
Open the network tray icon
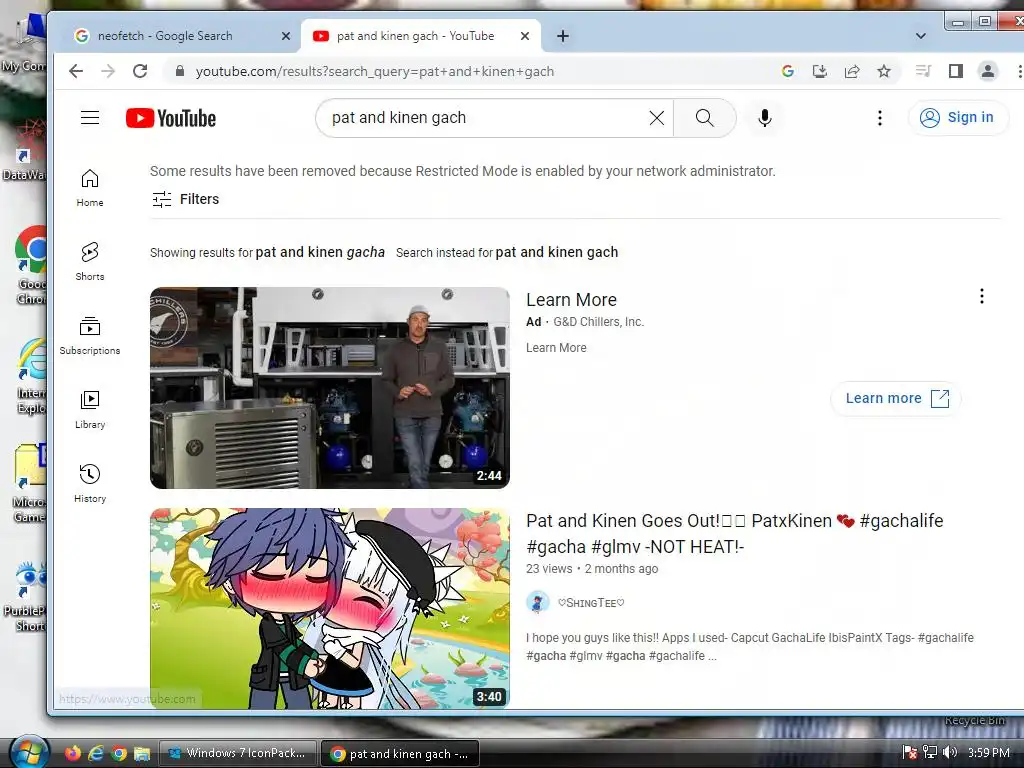coord(930,753)
